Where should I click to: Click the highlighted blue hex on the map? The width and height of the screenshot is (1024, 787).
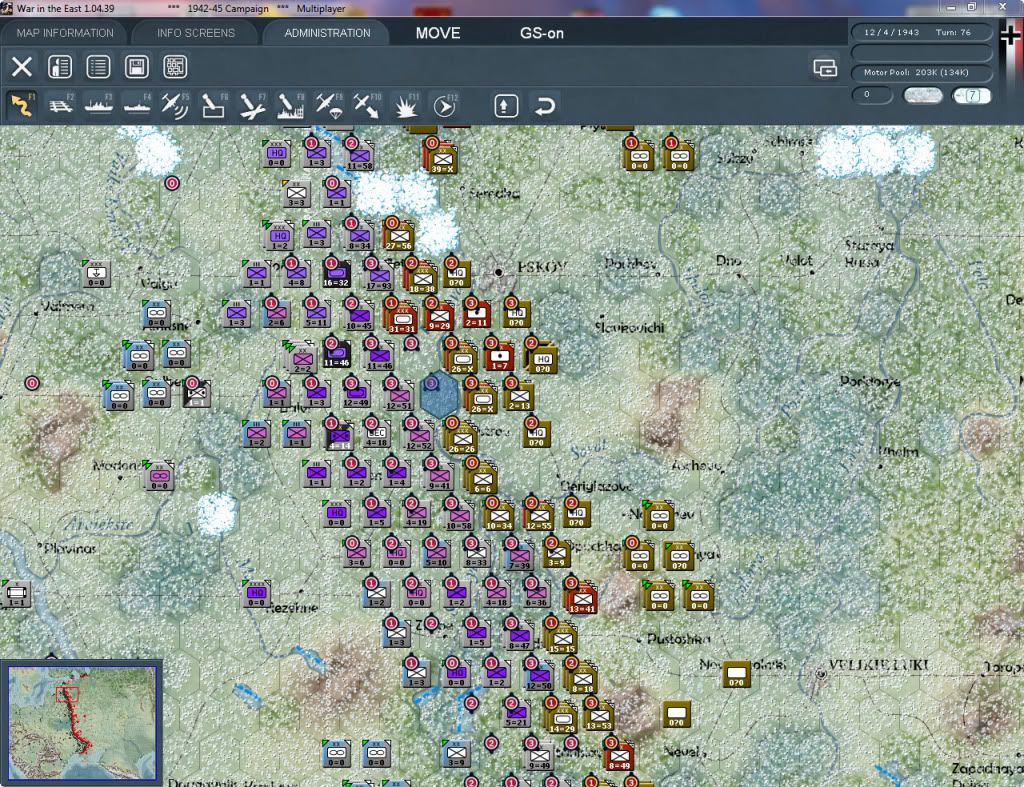[440, 396]
